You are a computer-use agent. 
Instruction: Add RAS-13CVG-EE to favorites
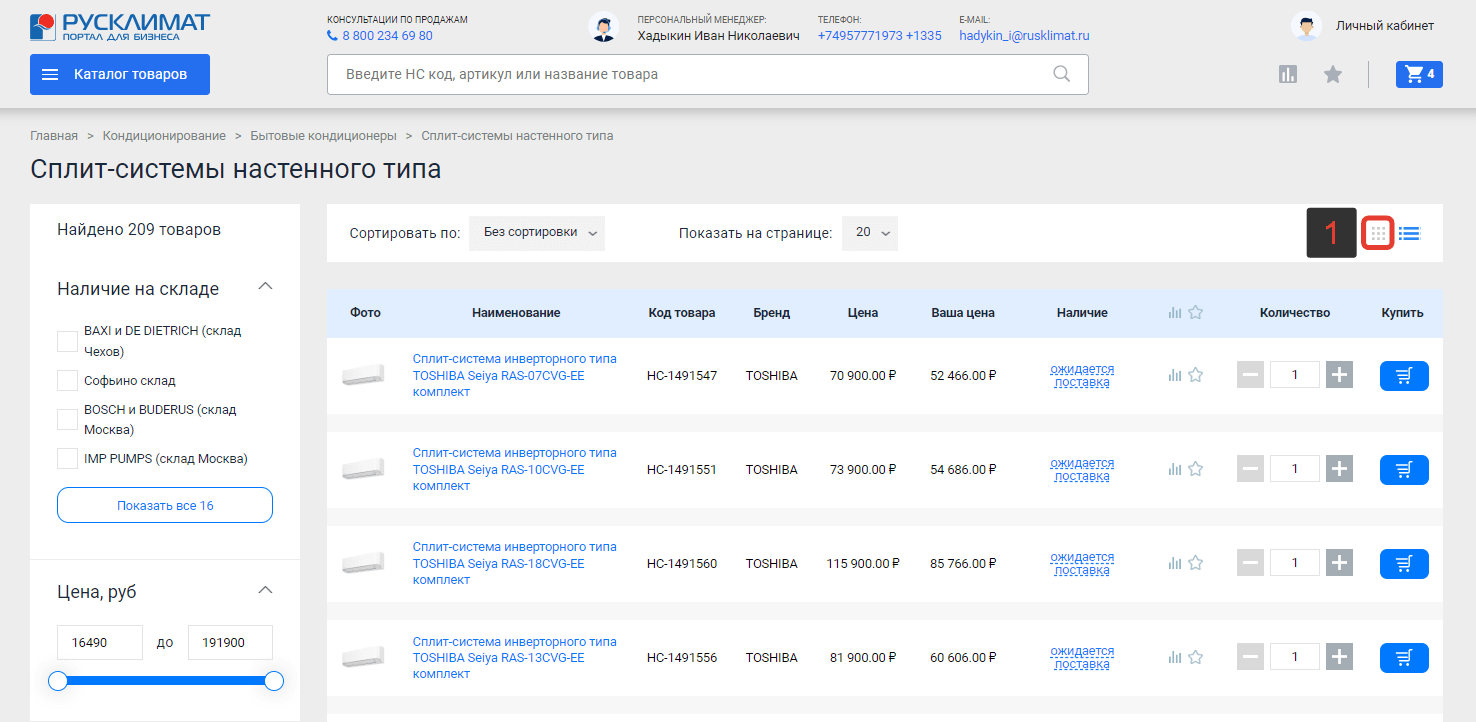1195,657
